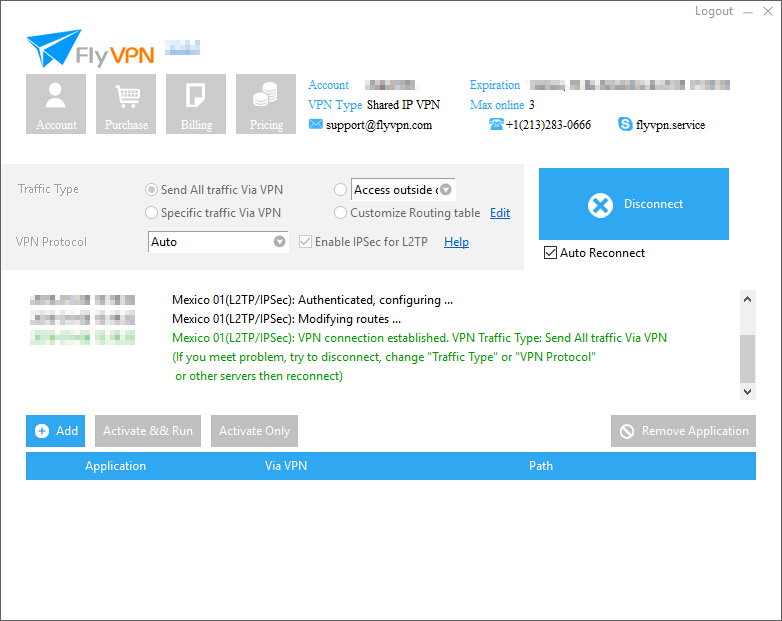Click the Add application button

pyautogui.click(x=55, y=431)
